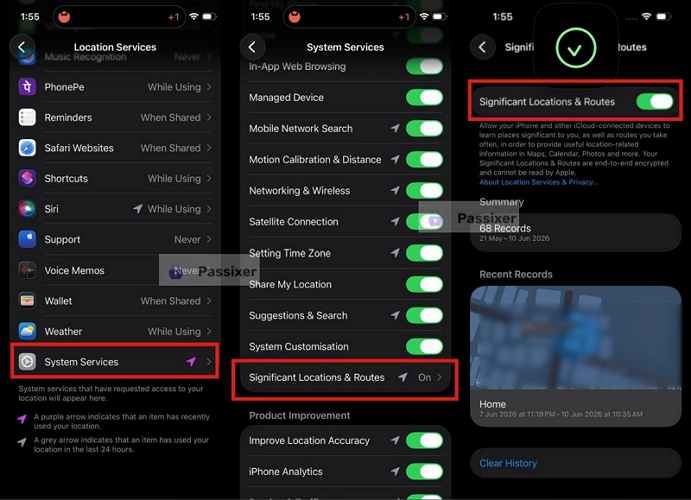
Task: Open the Shortcuts location row
Action: [x=115, y=178]
